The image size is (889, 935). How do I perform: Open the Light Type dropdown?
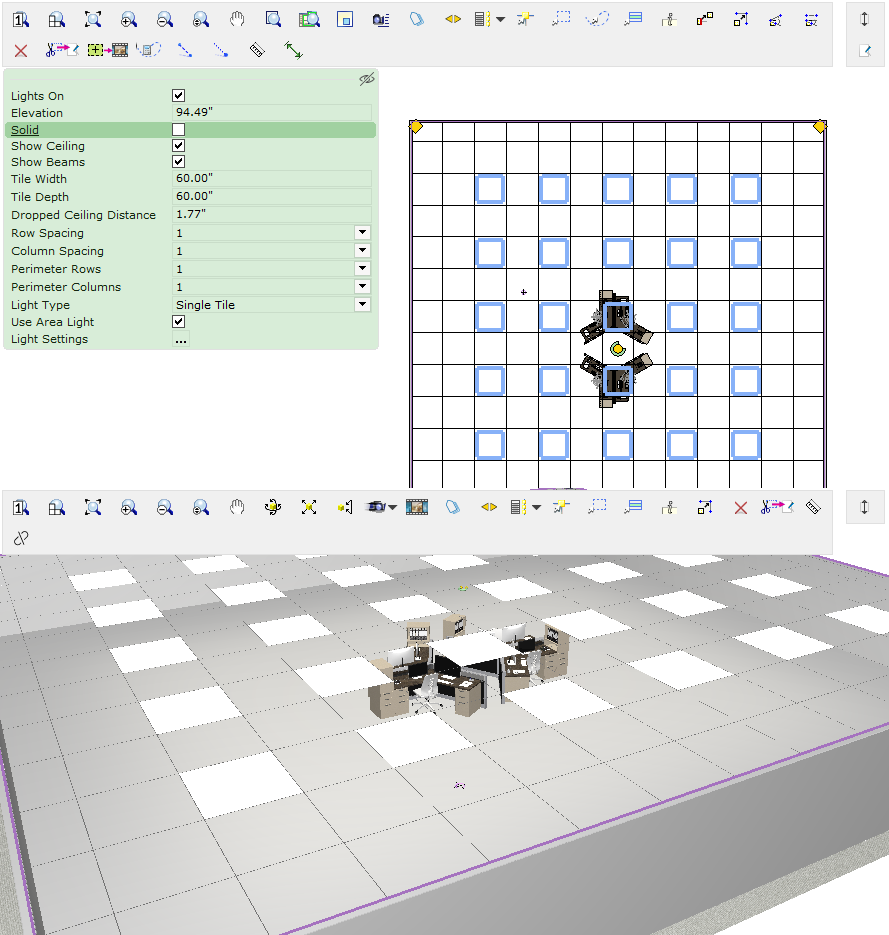(363, 305)
